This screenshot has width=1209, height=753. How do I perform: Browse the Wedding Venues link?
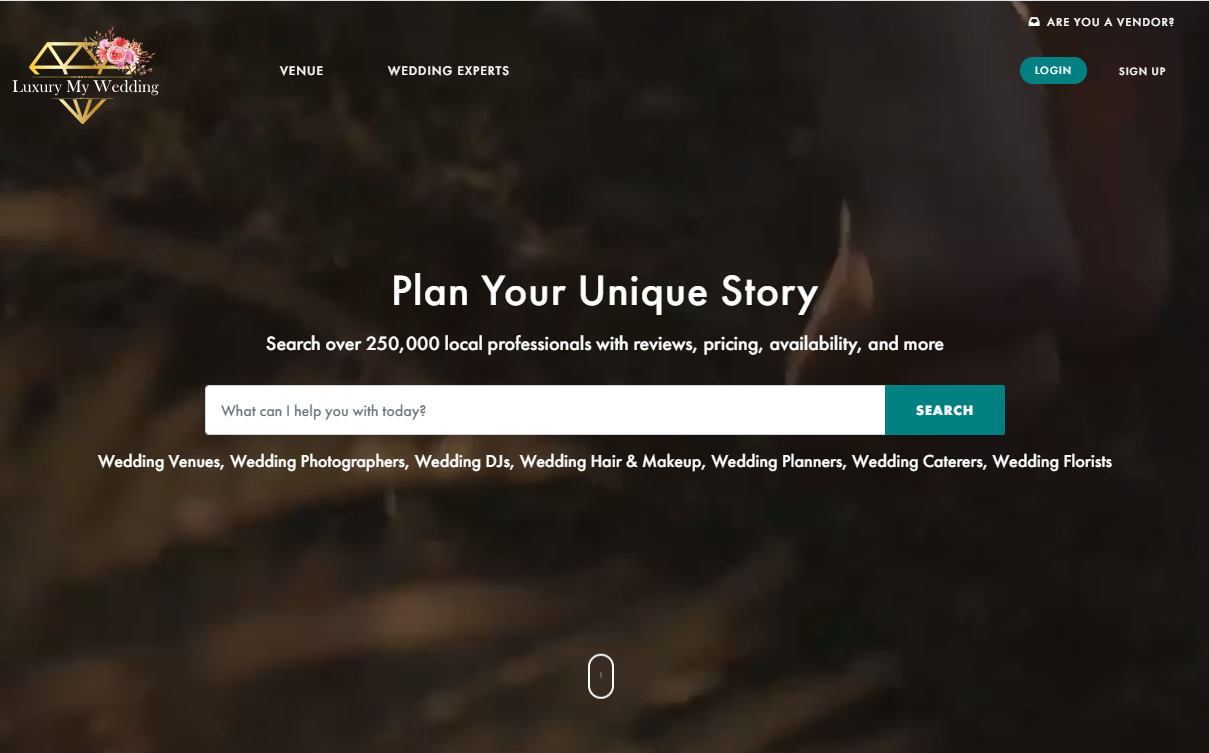pos(161,462)
